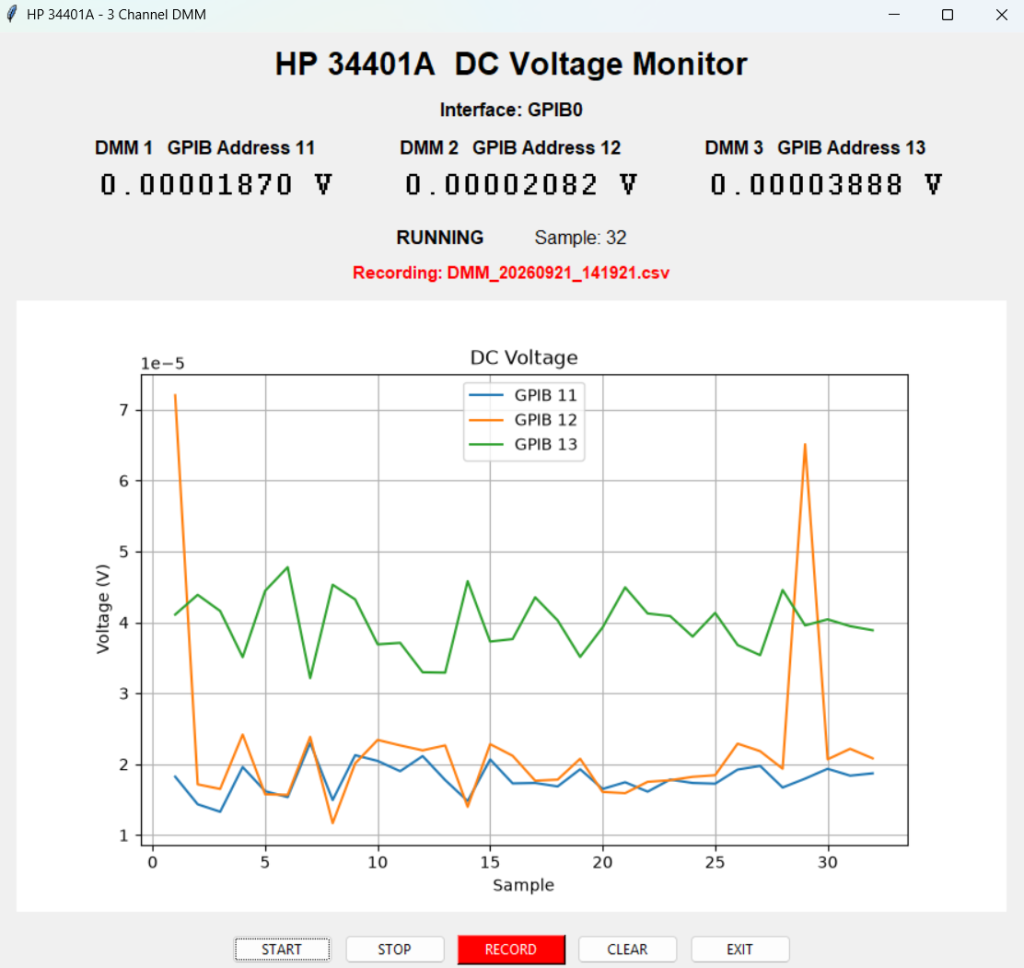Screen dimensions: 1024x968
Task: Click the 'Sample: 32' counter
Action: coord(580,237)
